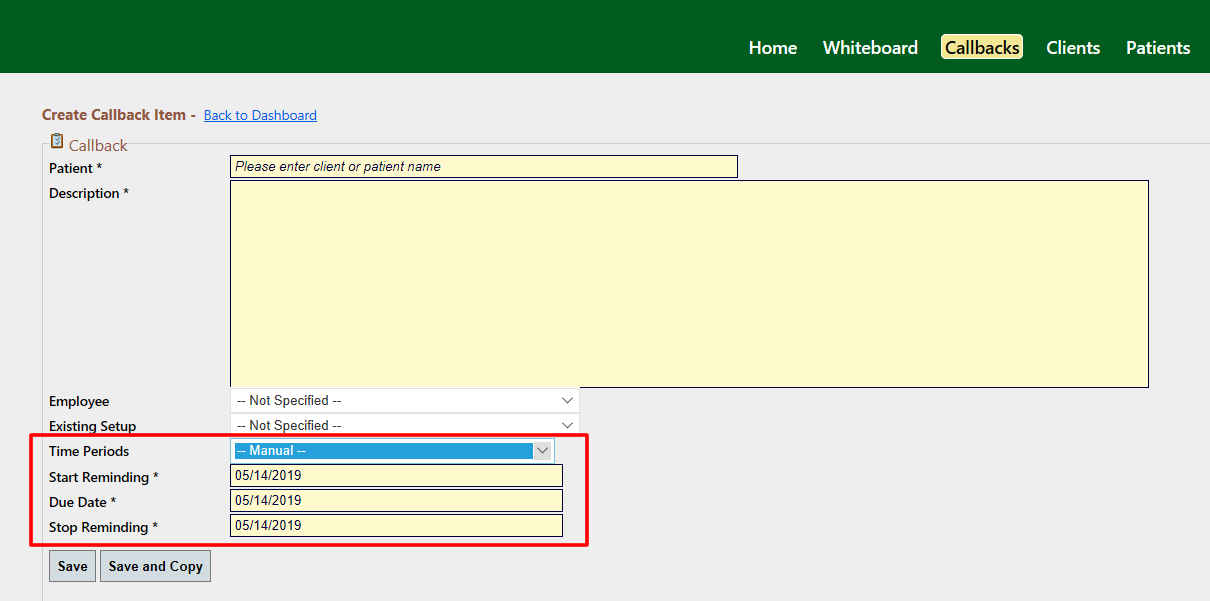Expand the Existing Setup dropdown
Viewport: 1210px width, 601px height.
click(405, 425)
